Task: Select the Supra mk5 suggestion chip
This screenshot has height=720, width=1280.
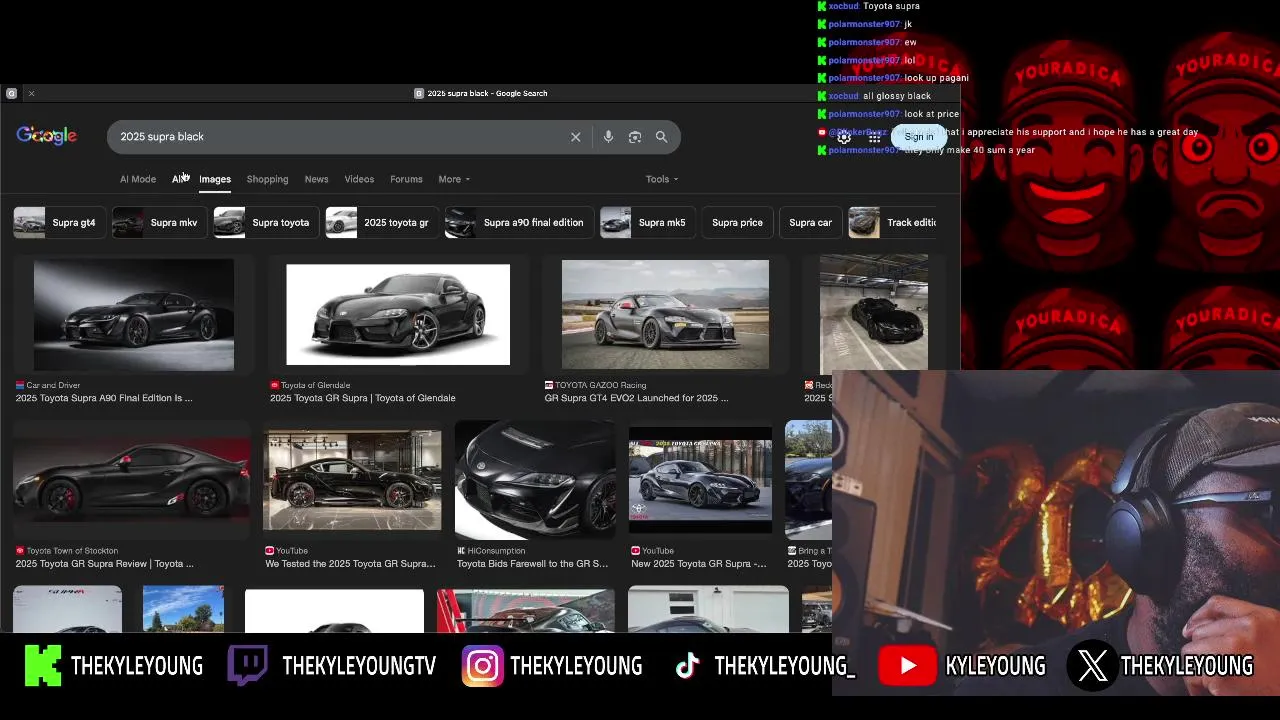Action: (646, 222)
